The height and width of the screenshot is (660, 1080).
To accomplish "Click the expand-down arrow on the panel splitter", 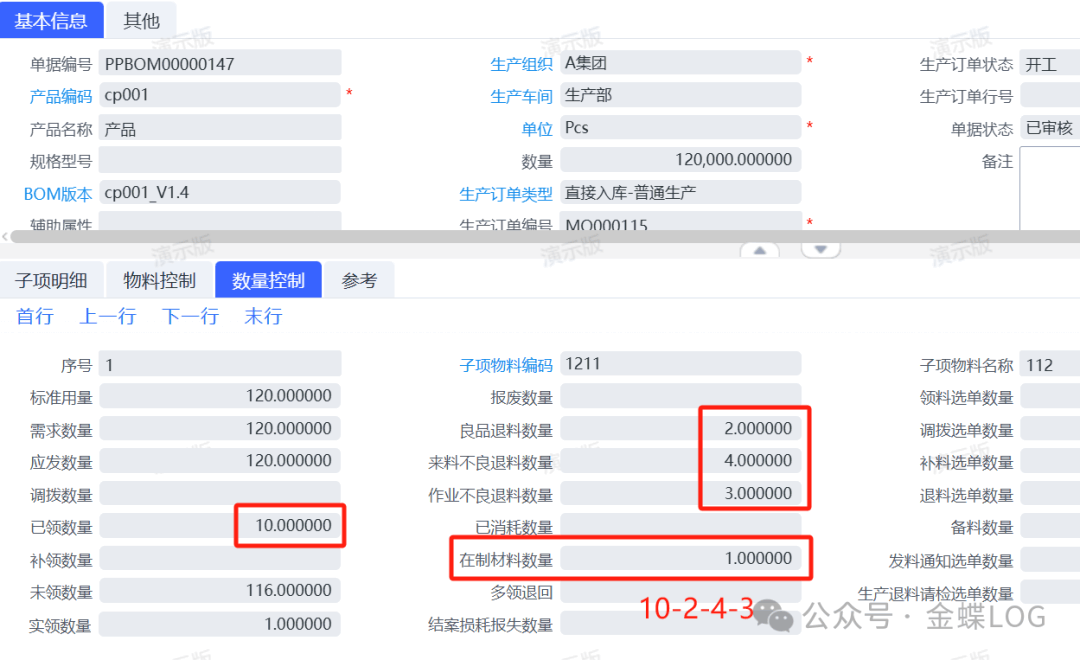I will pos(821,250).
